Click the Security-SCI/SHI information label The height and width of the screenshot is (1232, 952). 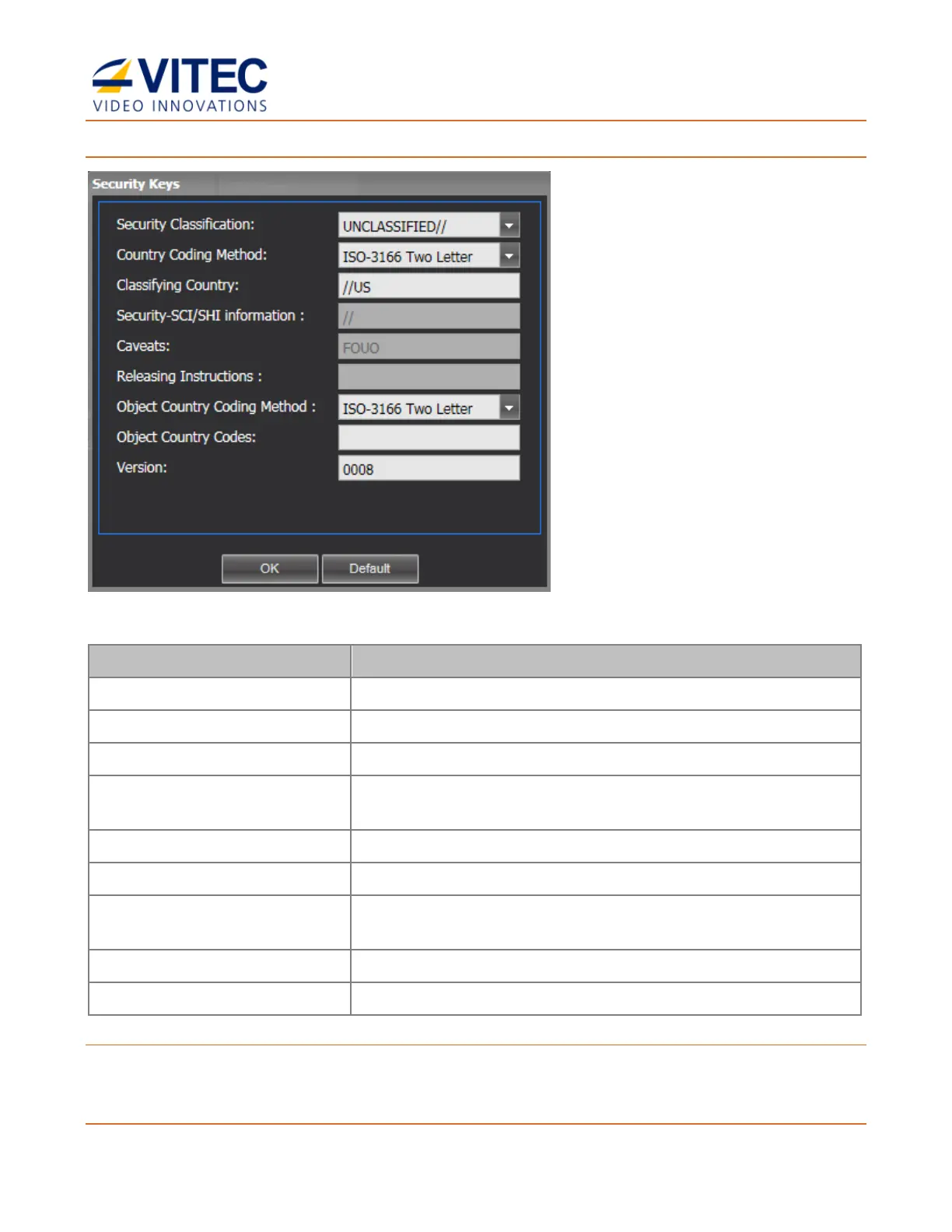click(x=210, y=315)
